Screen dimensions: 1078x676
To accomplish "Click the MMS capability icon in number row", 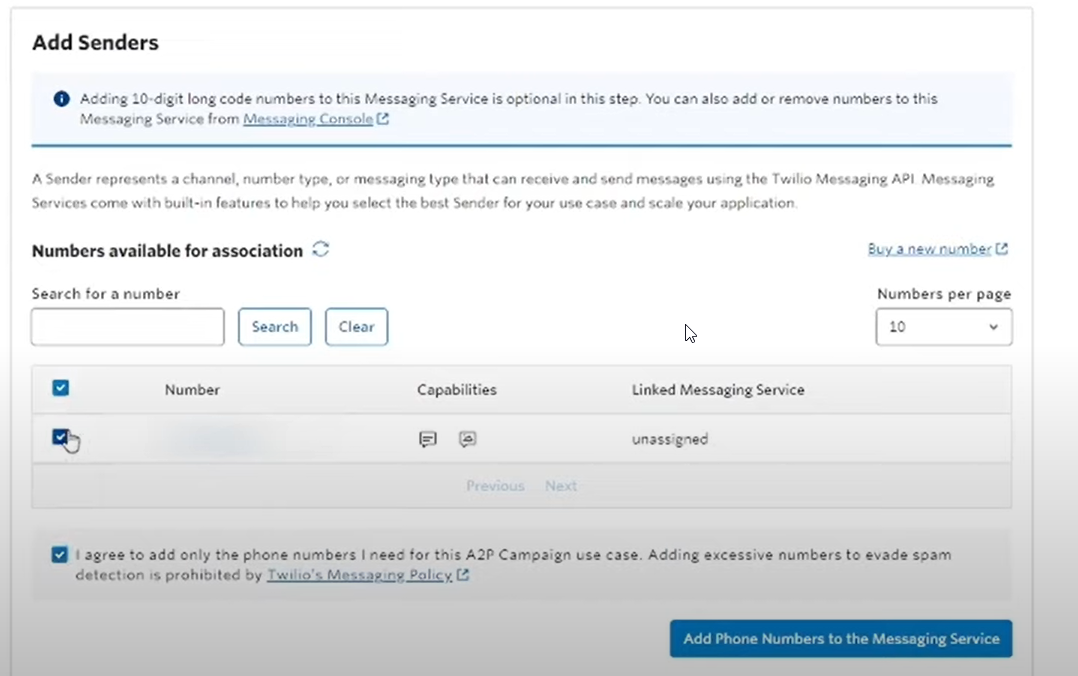I will tap(468, 439).
